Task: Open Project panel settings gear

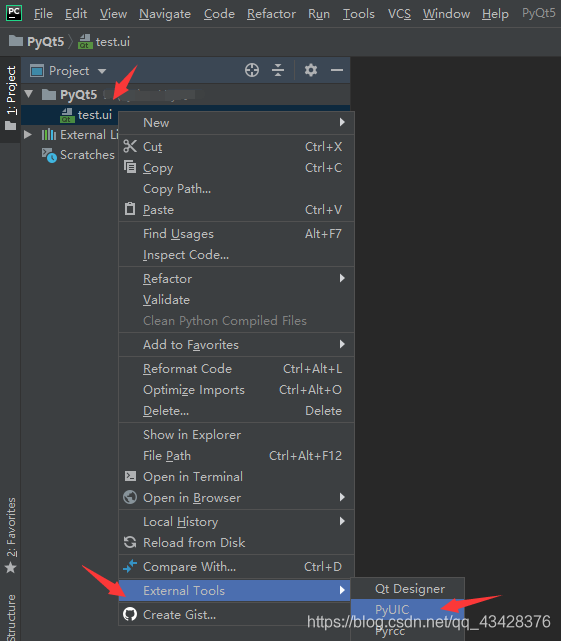Action: pyautogui.click(x=311, y=70)
